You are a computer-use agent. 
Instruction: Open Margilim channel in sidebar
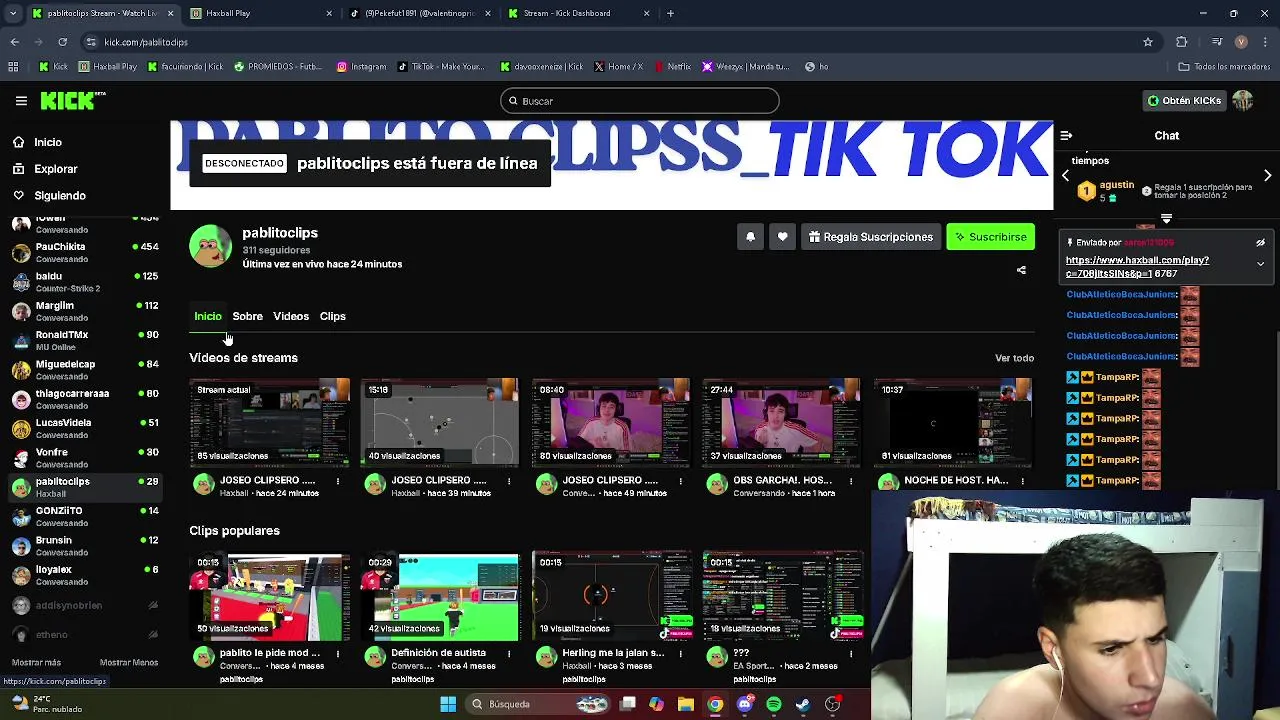pos(85,311)
